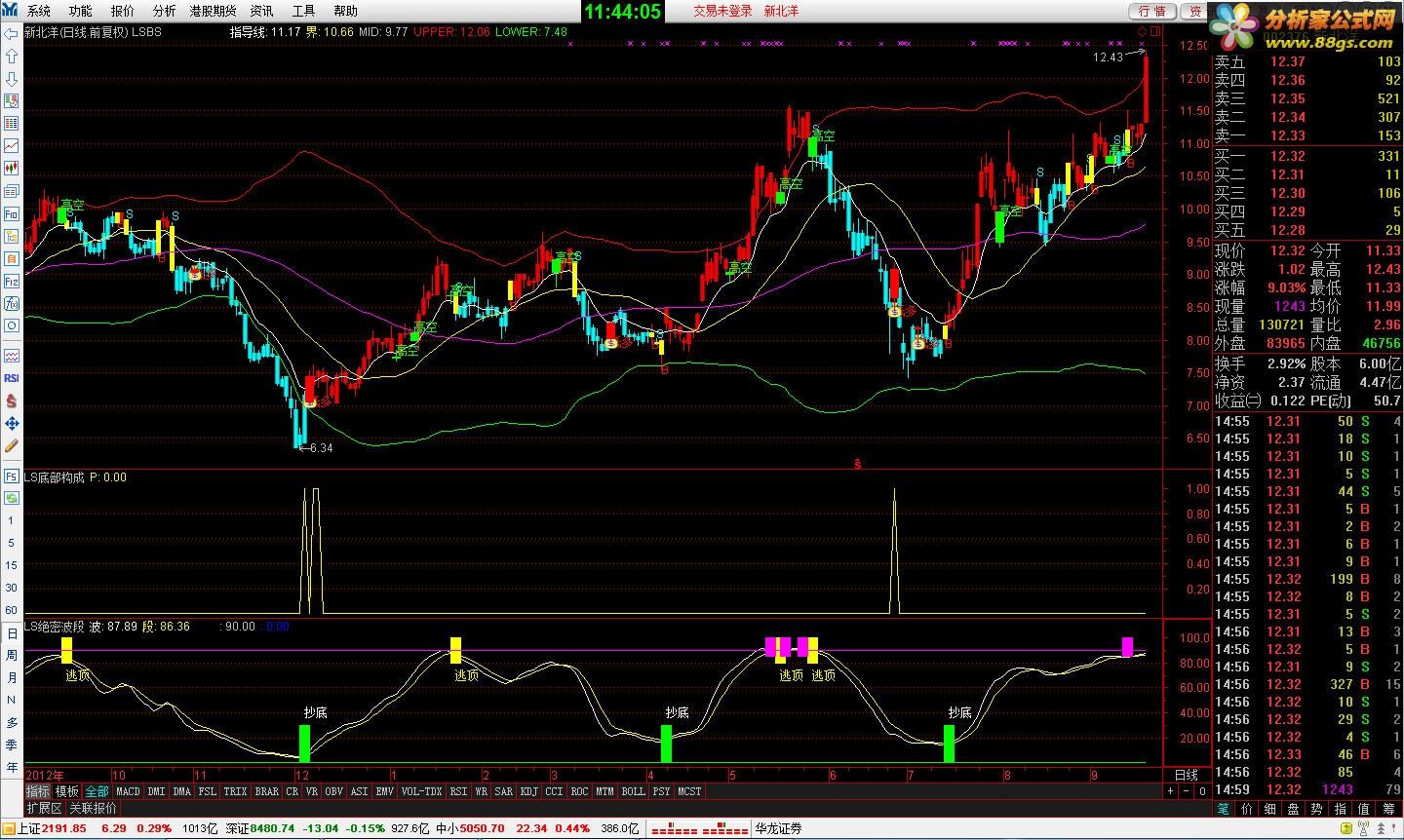
Task: Select the KDJ indicator tab
Action: [528, 792]
